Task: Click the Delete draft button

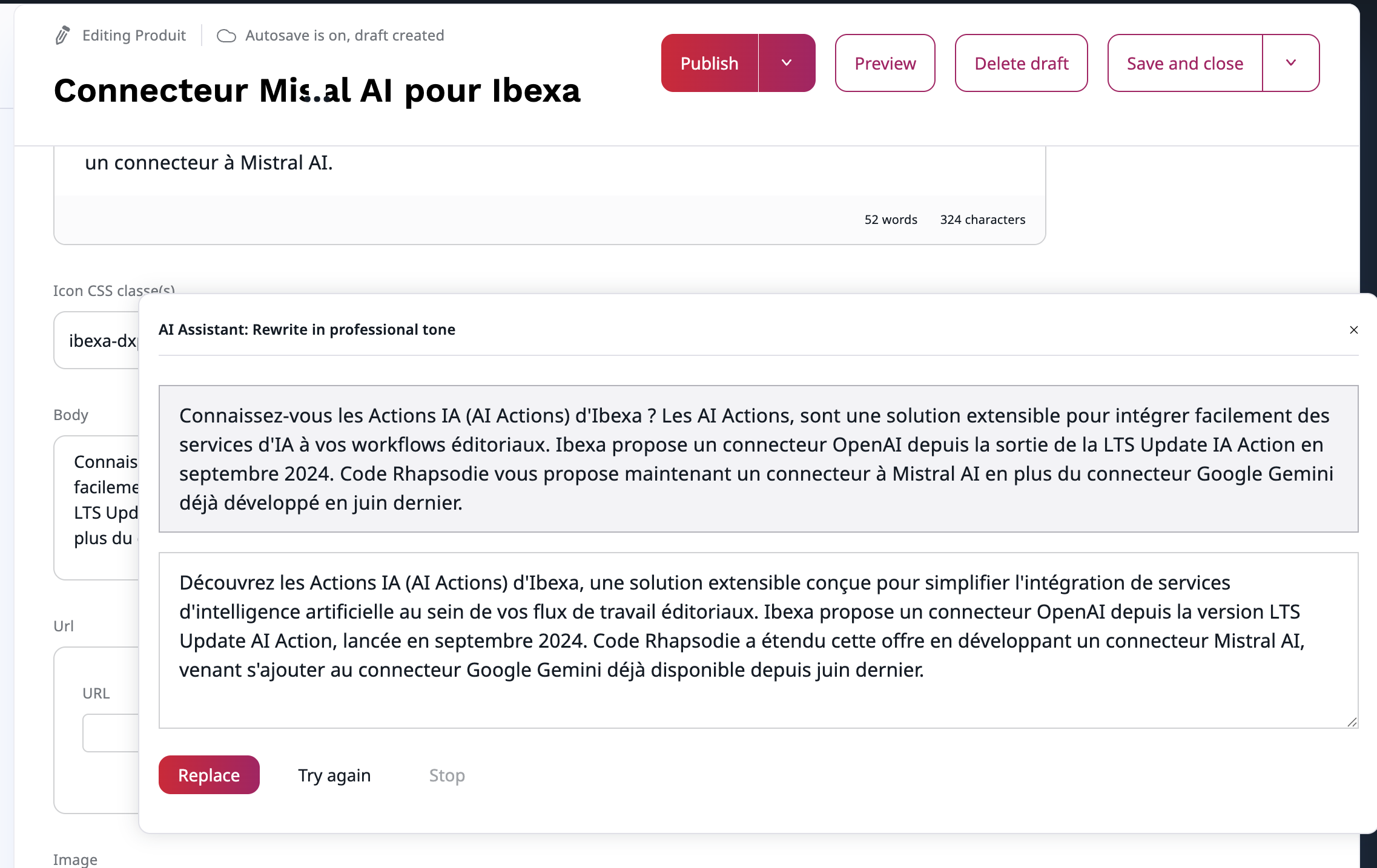Action: coord(1021,63)
